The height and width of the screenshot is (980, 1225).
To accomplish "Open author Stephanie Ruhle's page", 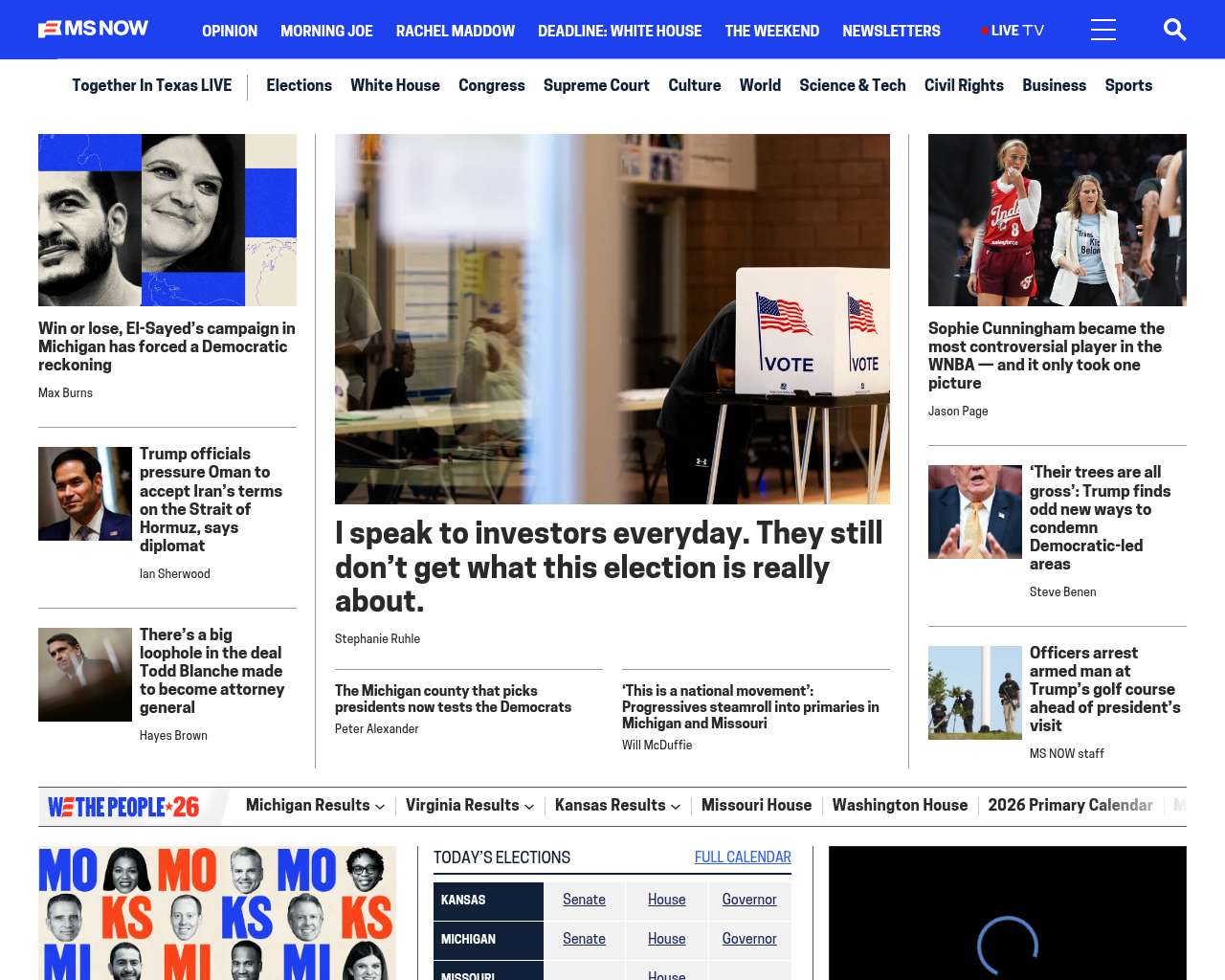I will point(377,639).
